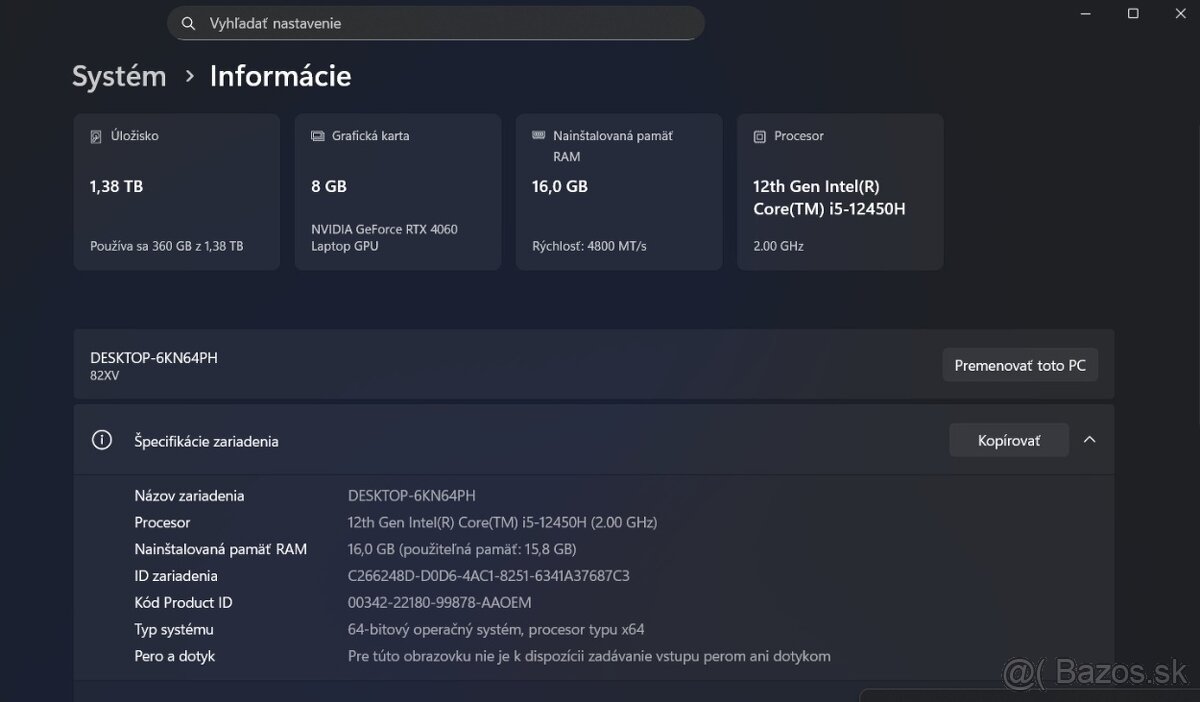
Task: Click the Kód Product ID value
Action: (x=439, y=603)
